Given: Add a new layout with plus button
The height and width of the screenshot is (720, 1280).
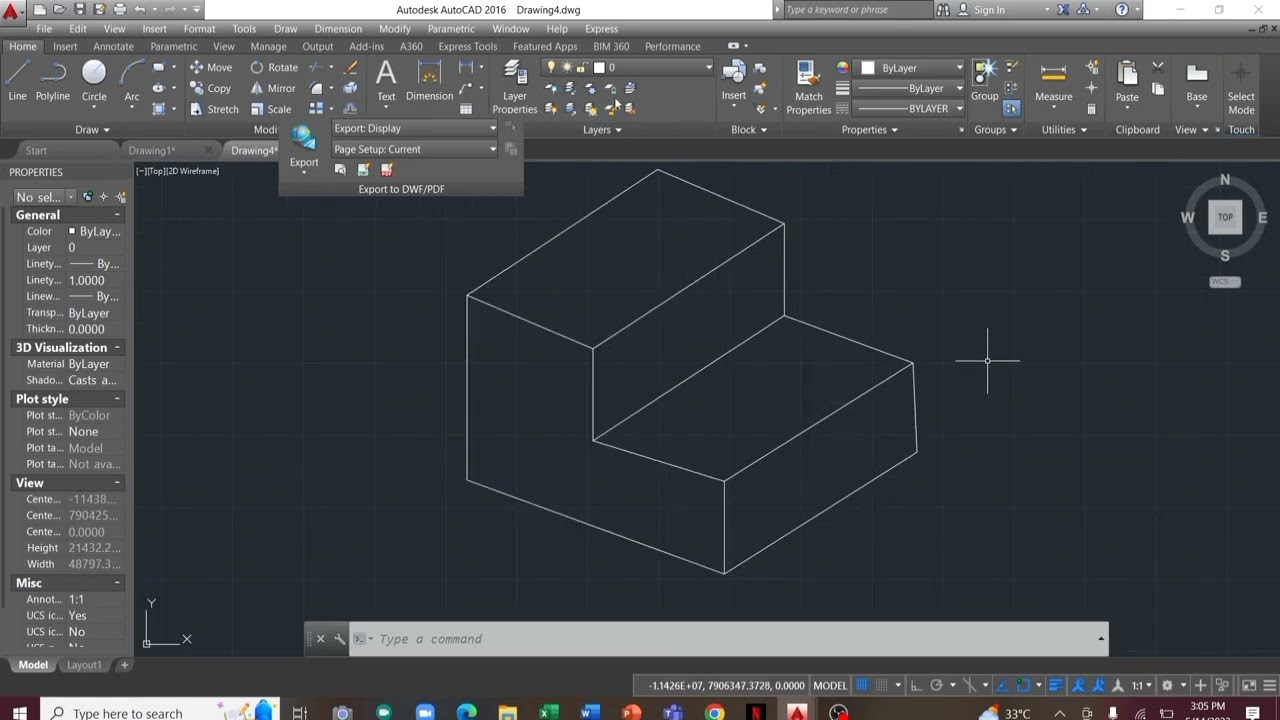Looking at the screenshot, I should [x=125, y=665].
